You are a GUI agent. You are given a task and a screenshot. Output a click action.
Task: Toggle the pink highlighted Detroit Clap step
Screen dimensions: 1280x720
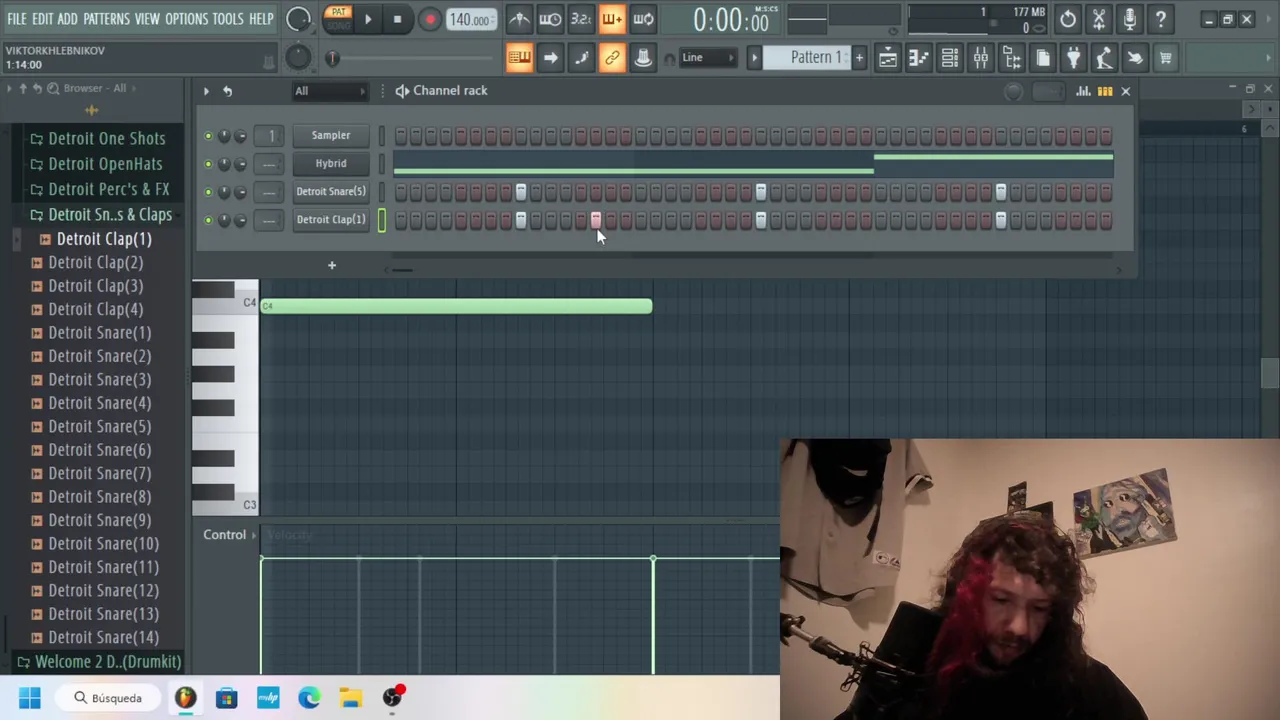[x=596, y=220]
